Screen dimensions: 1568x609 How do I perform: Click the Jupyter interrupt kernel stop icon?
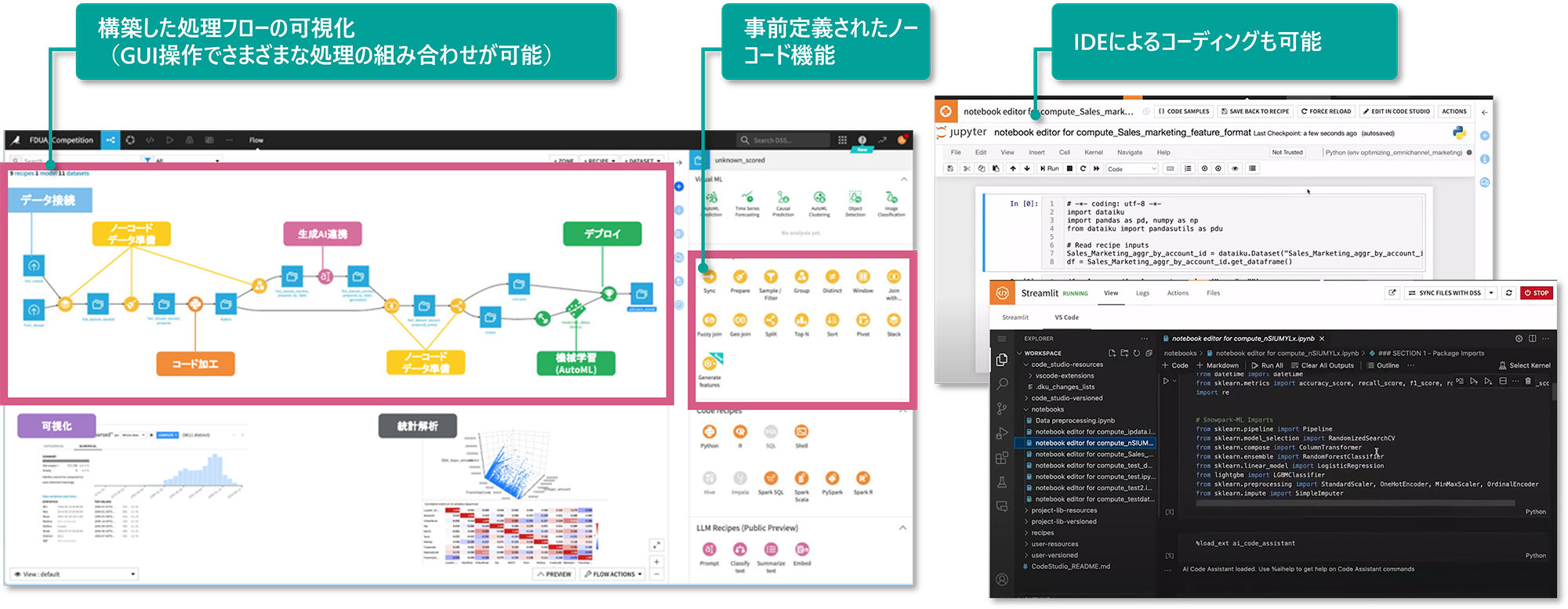coord(1069,169)
